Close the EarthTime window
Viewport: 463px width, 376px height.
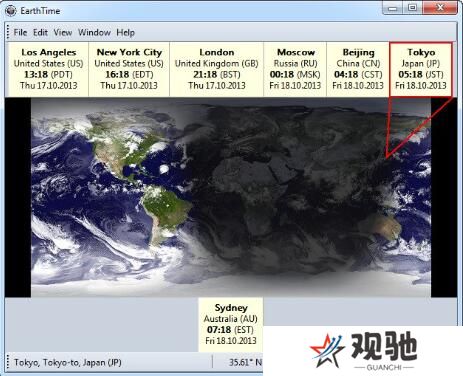click(x=440, y=8)
